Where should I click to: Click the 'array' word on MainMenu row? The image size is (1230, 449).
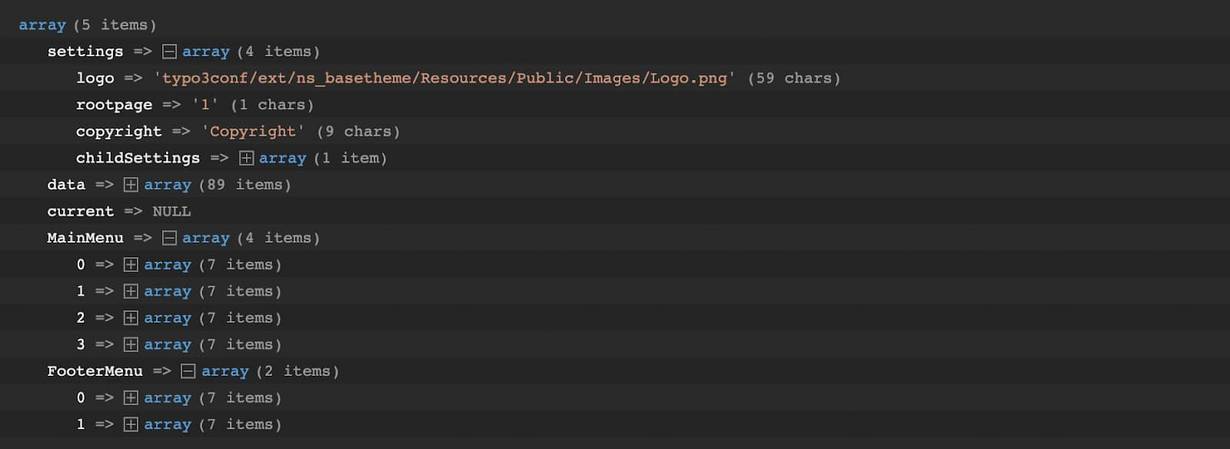206,238
